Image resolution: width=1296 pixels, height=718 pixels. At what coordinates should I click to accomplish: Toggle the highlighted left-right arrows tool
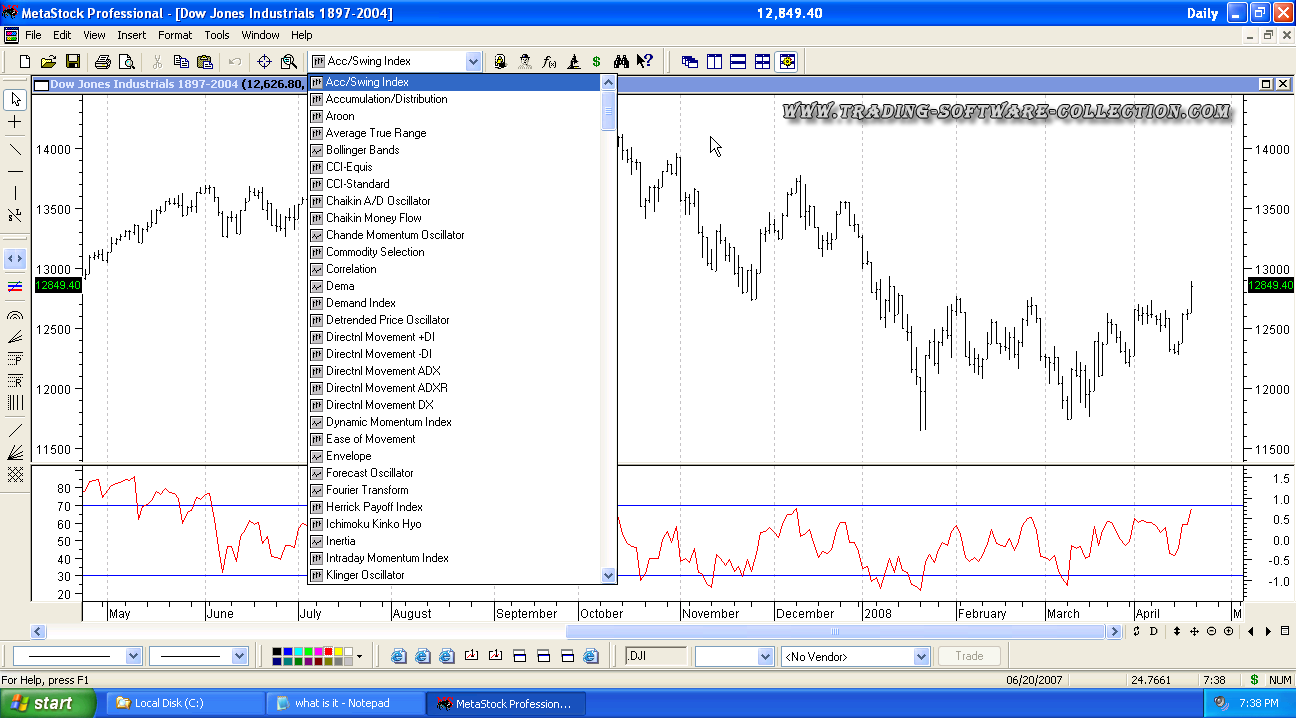(x=15, y=259)
